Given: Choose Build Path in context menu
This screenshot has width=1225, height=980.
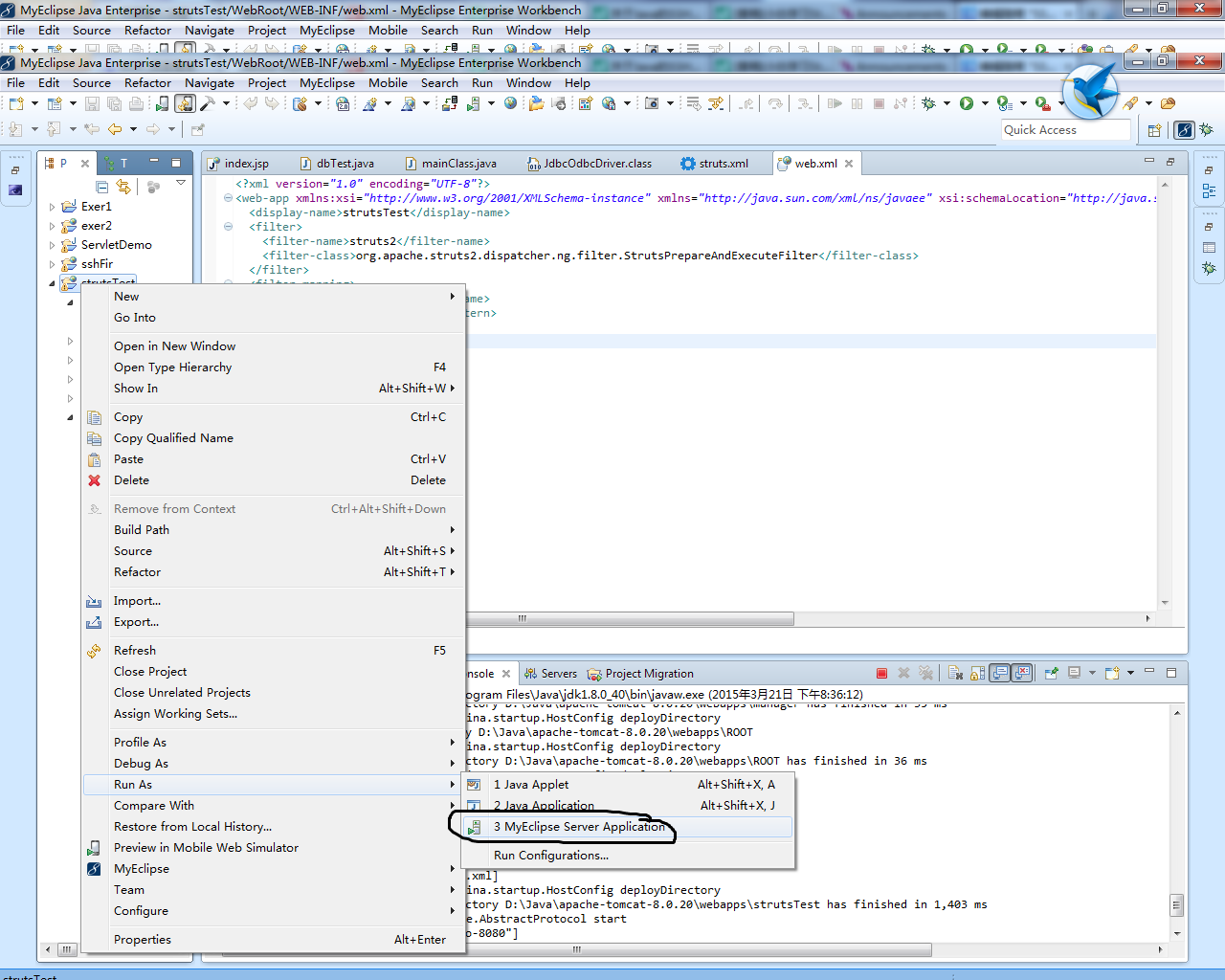Looking at the screenshot, I should (x=274, y=529).
